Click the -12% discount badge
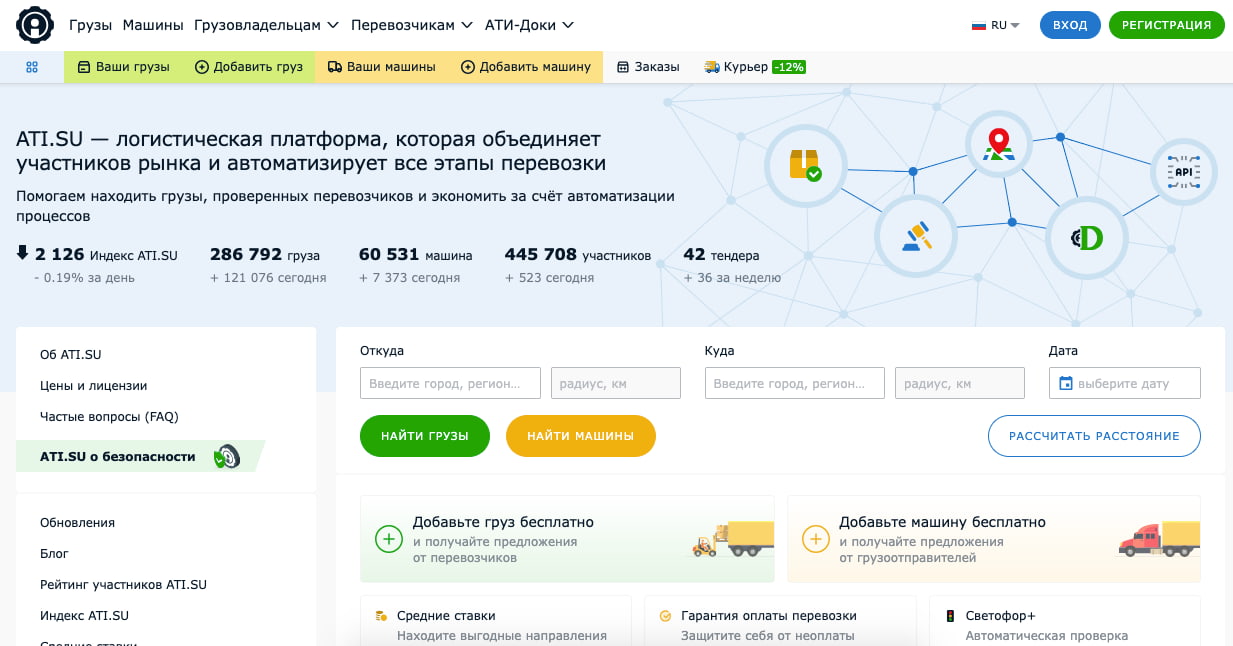1233x646 pixels. (789, 67)
